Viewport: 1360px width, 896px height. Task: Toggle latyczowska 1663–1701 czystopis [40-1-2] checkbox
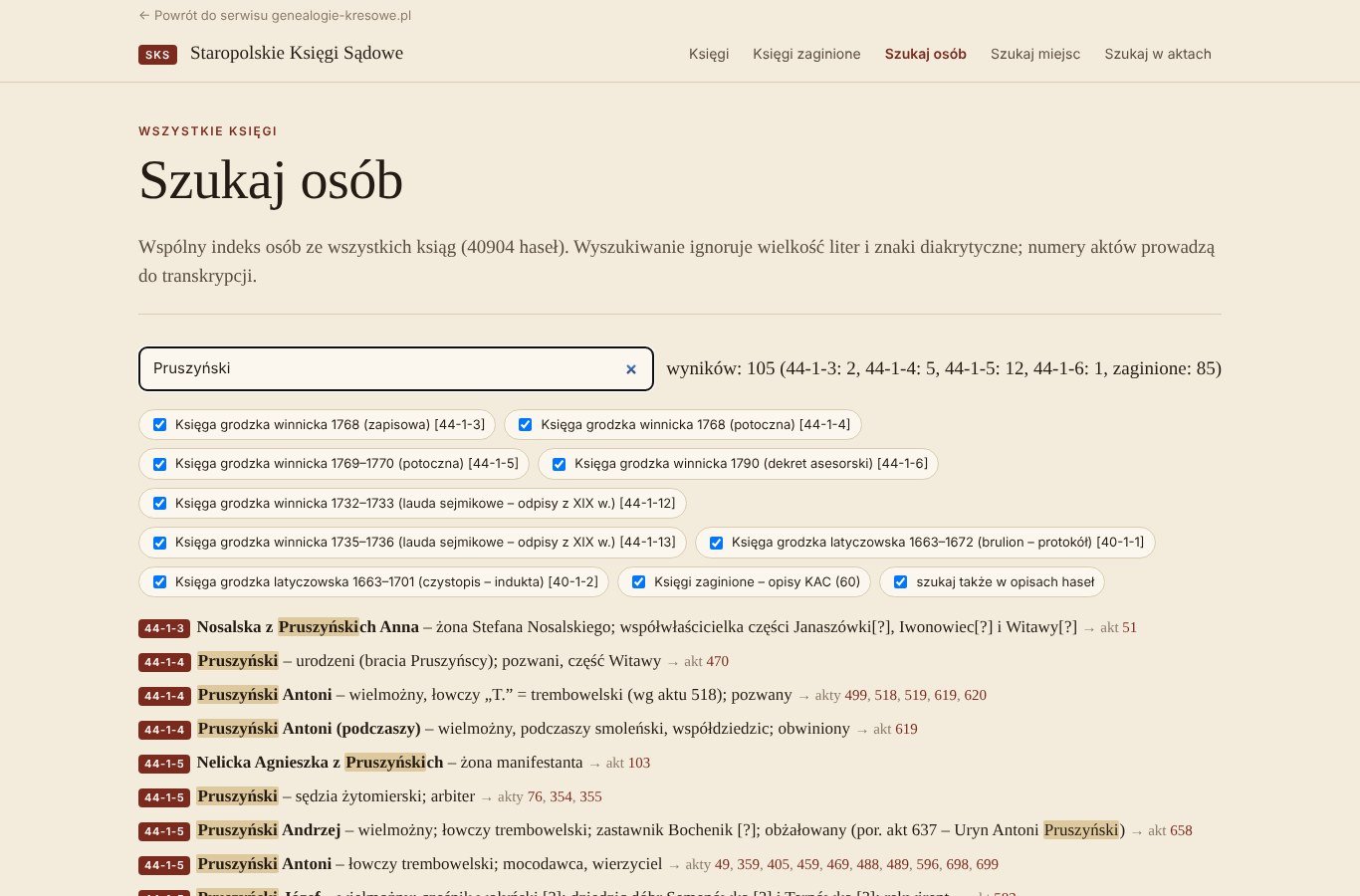pos(159,582)
